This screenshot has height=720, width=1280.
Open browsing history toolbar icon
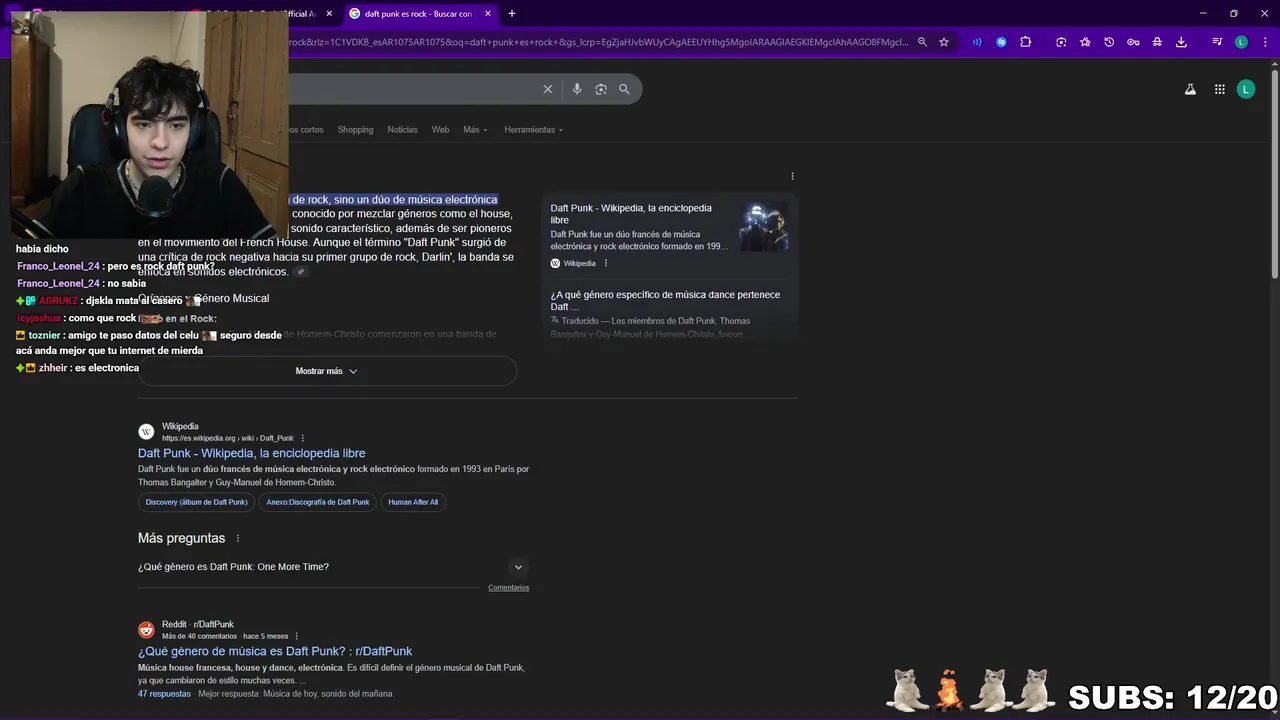(1109, 42)
